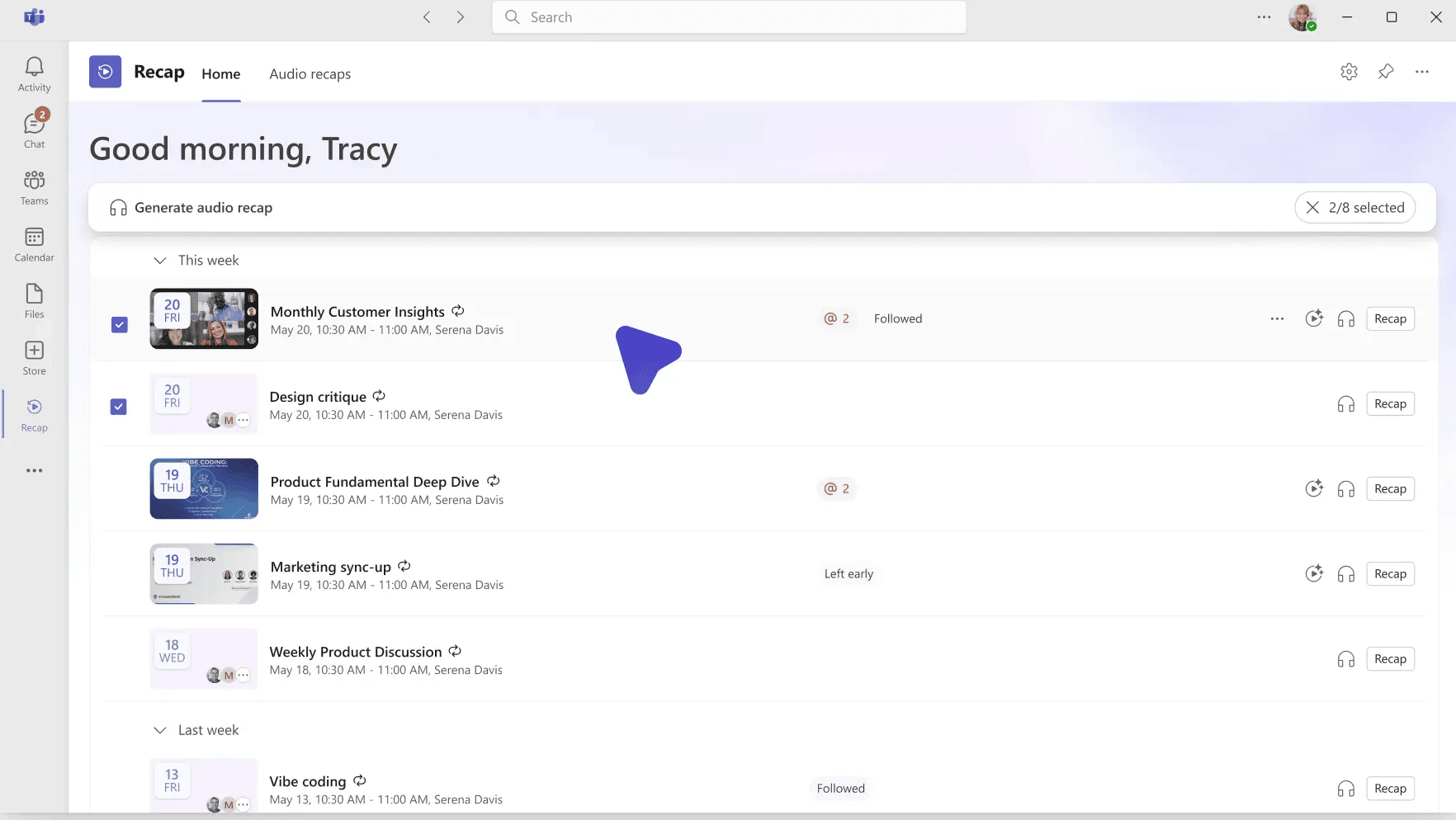1456x820 pixels.
Task: Open Calendar in the left rail
Action: click(x=34, y=244)
